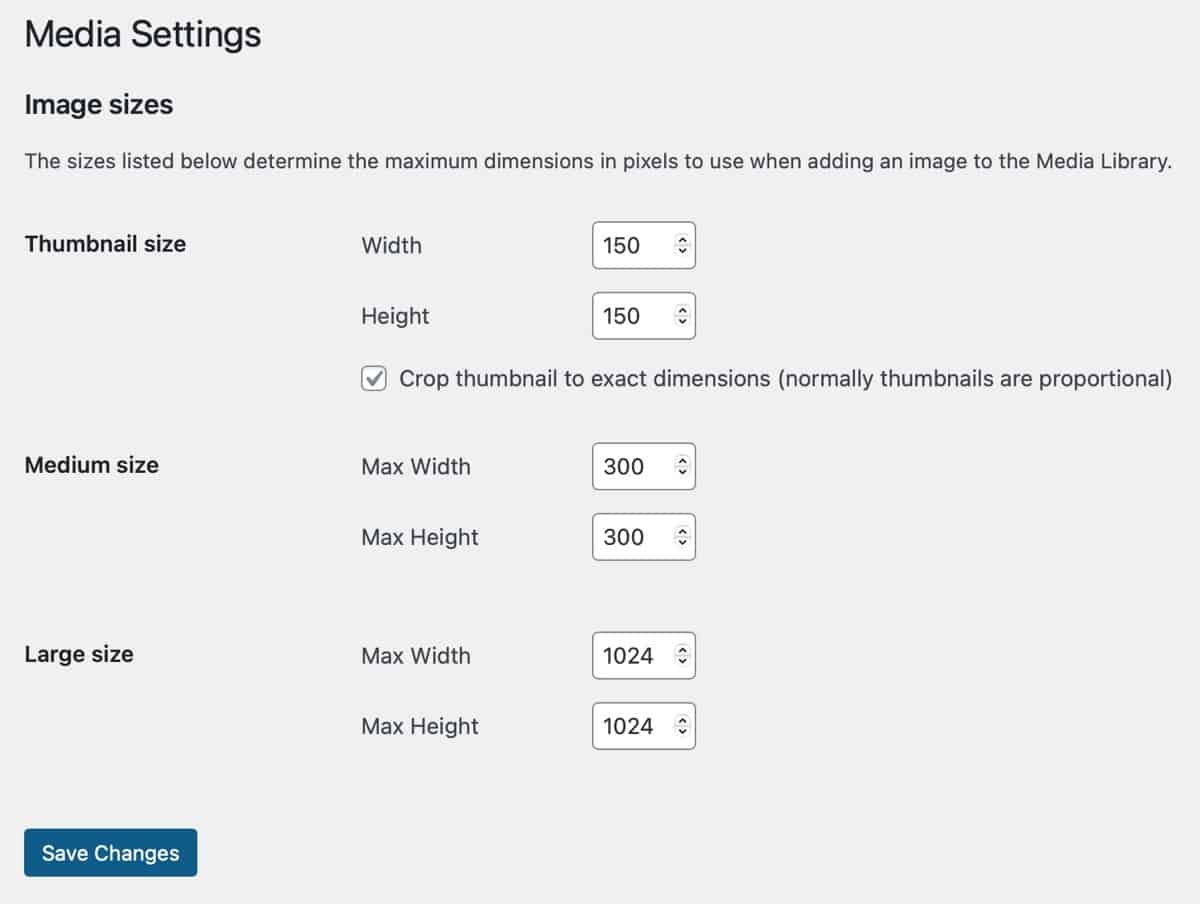This screenshot has height=904, width=1200.
Task: Click stepper arrows on Thumbnail Height field
Action: point(682,316)
